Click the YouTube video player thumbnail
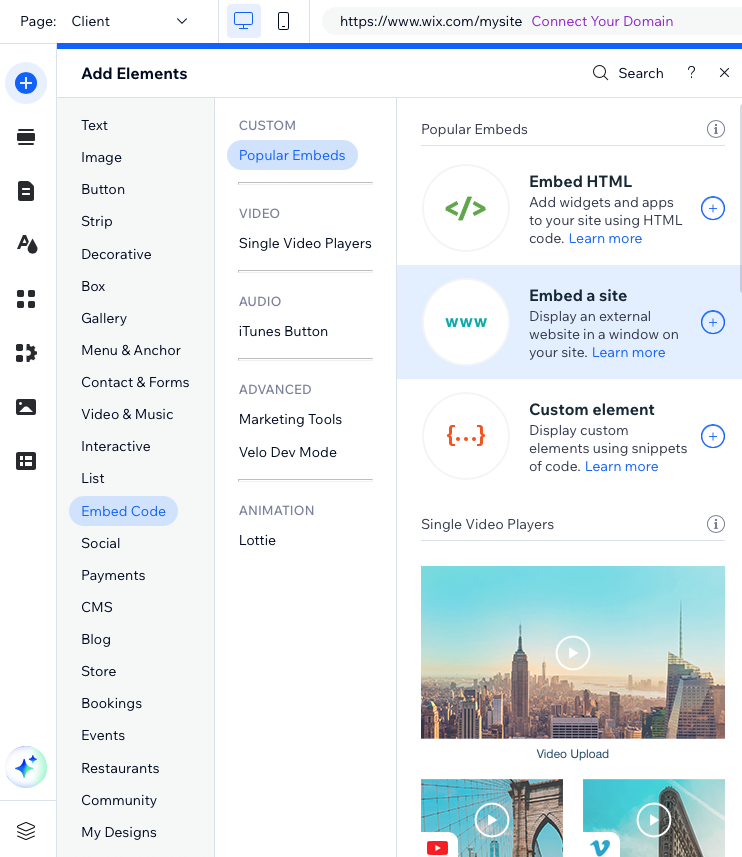Viewport: 742px width, 857px height. point(492,818)
